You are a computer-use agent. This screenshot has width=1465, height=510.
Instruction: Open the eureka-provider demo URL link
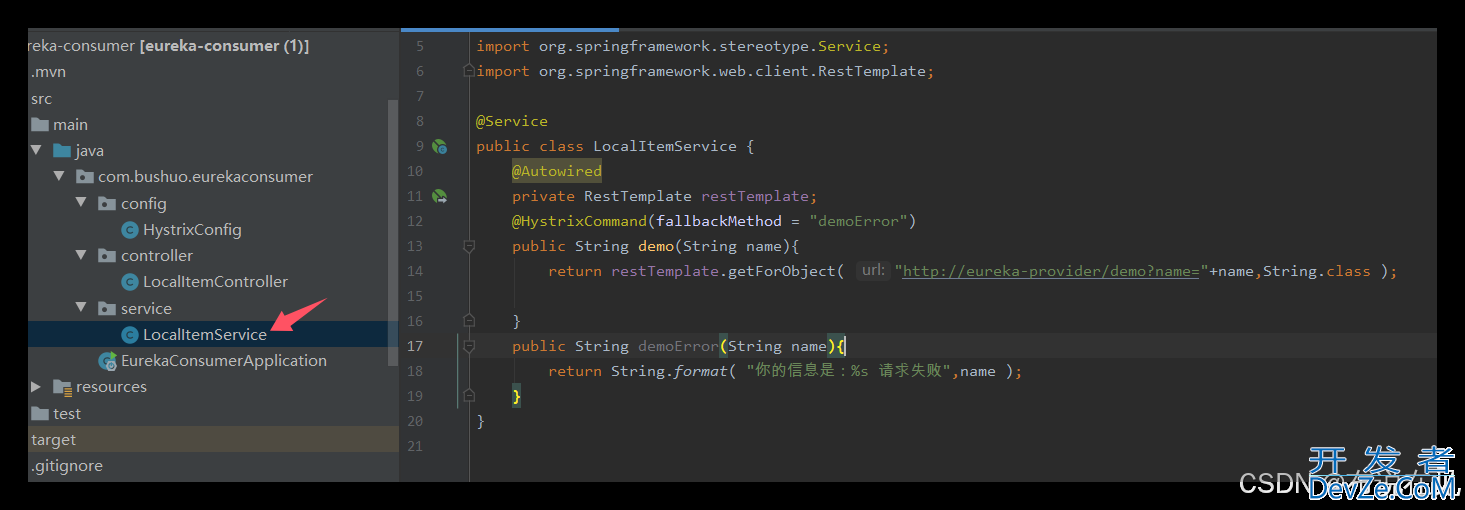1051,271
